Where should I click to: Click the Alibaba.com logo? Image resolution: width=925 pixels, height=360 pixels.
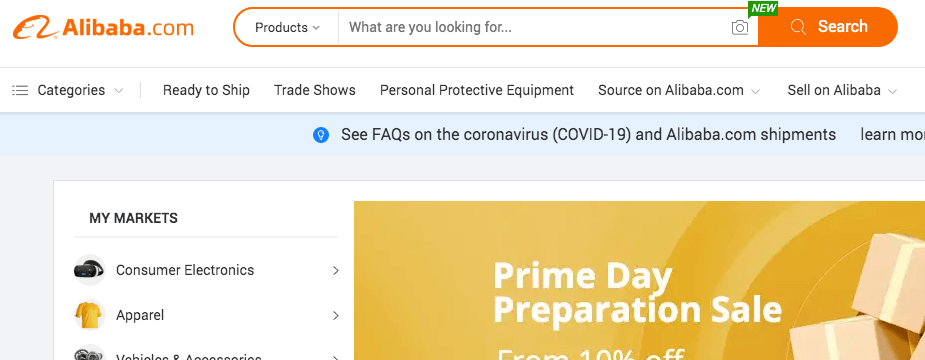point(103,27)
